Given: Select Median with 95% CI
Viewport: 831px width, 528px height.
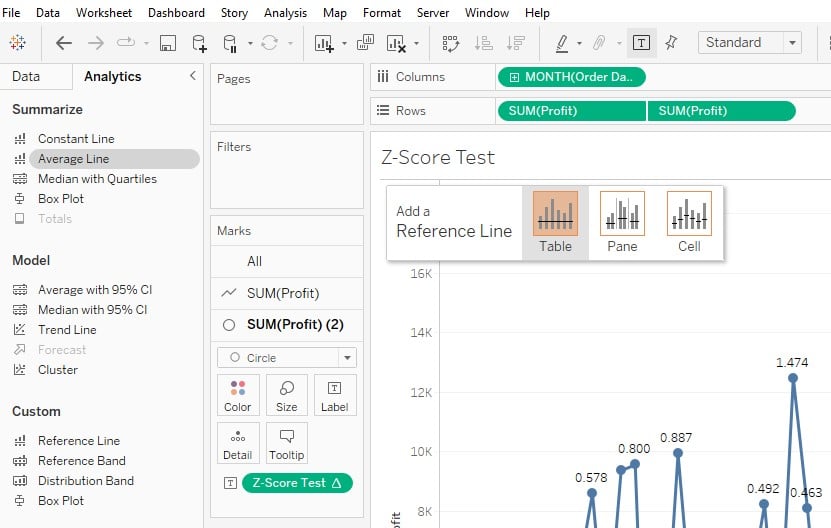Looking at the screenshot, I should coord(93,310).
